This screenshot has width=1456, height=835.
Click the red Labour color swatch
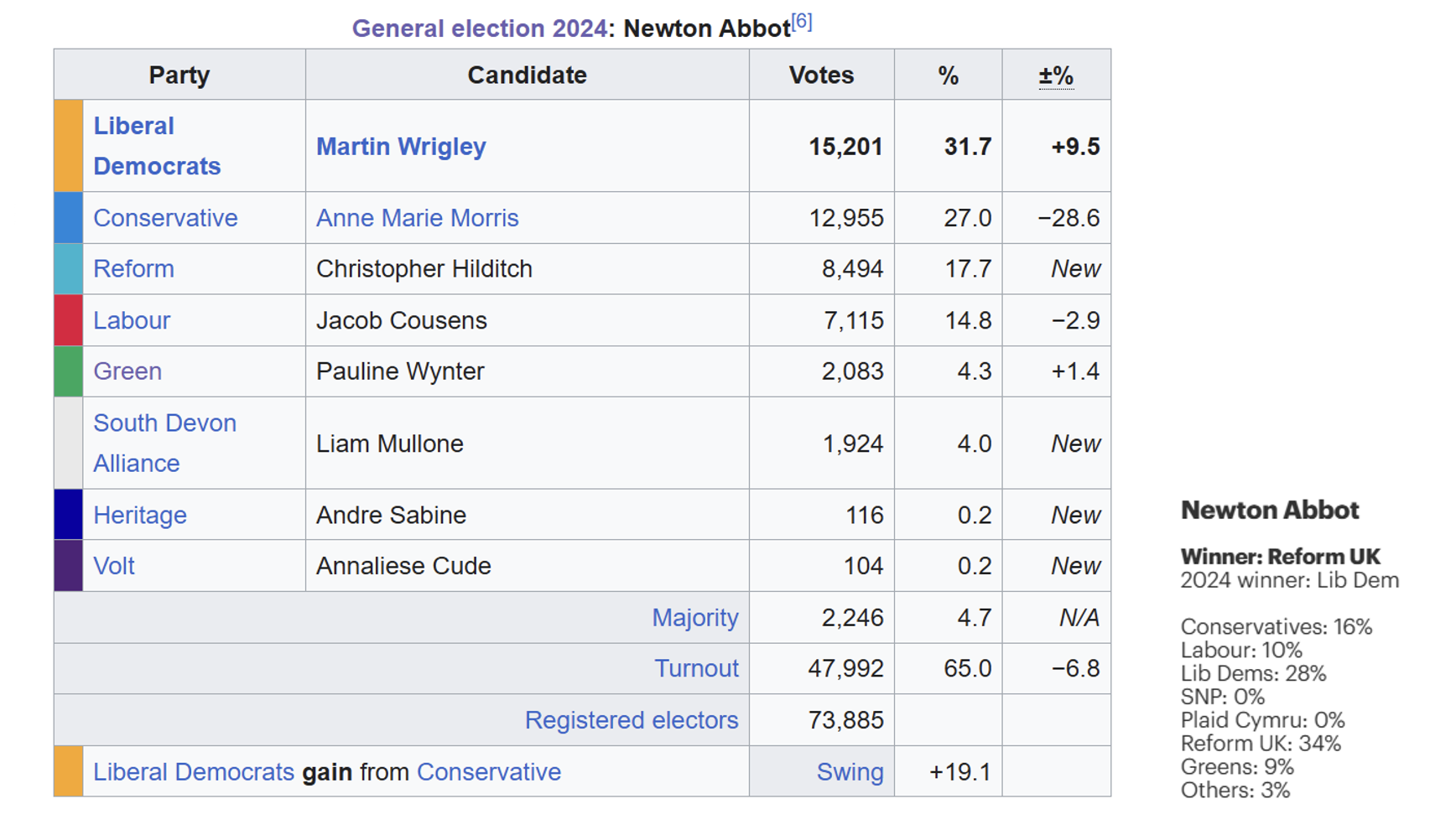[69, 320]
